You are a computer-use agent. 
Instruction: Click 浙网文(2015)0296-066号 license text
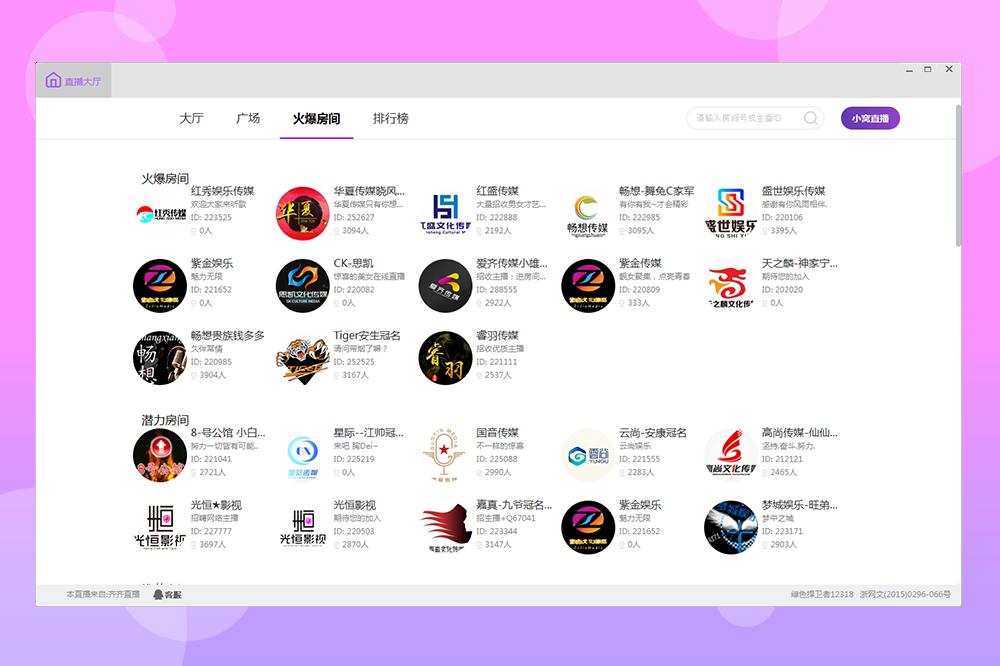[905, 595]
